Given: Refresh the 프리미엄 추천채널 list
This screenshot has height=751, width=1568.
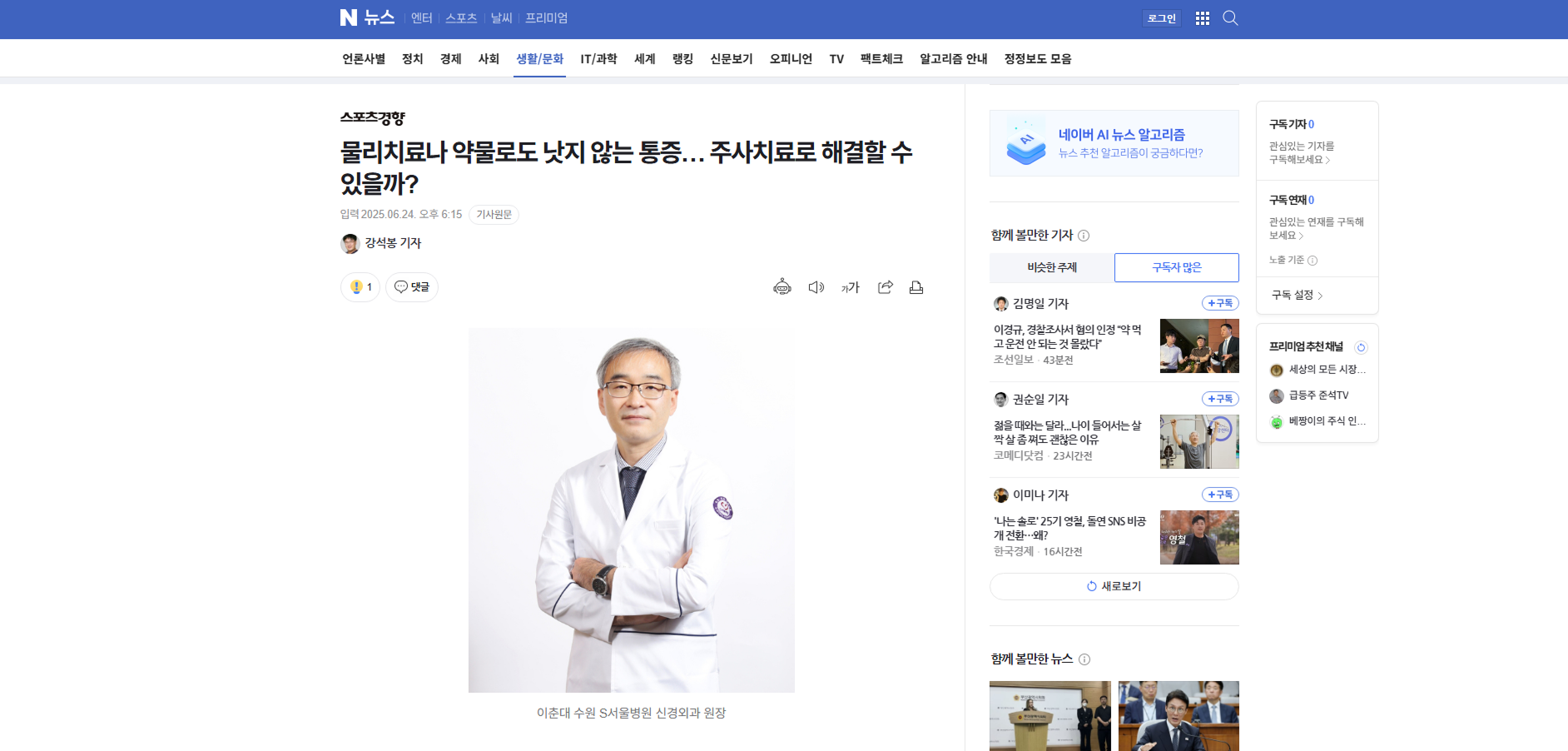Looking at the screenshot, I should click(1361, 347).
